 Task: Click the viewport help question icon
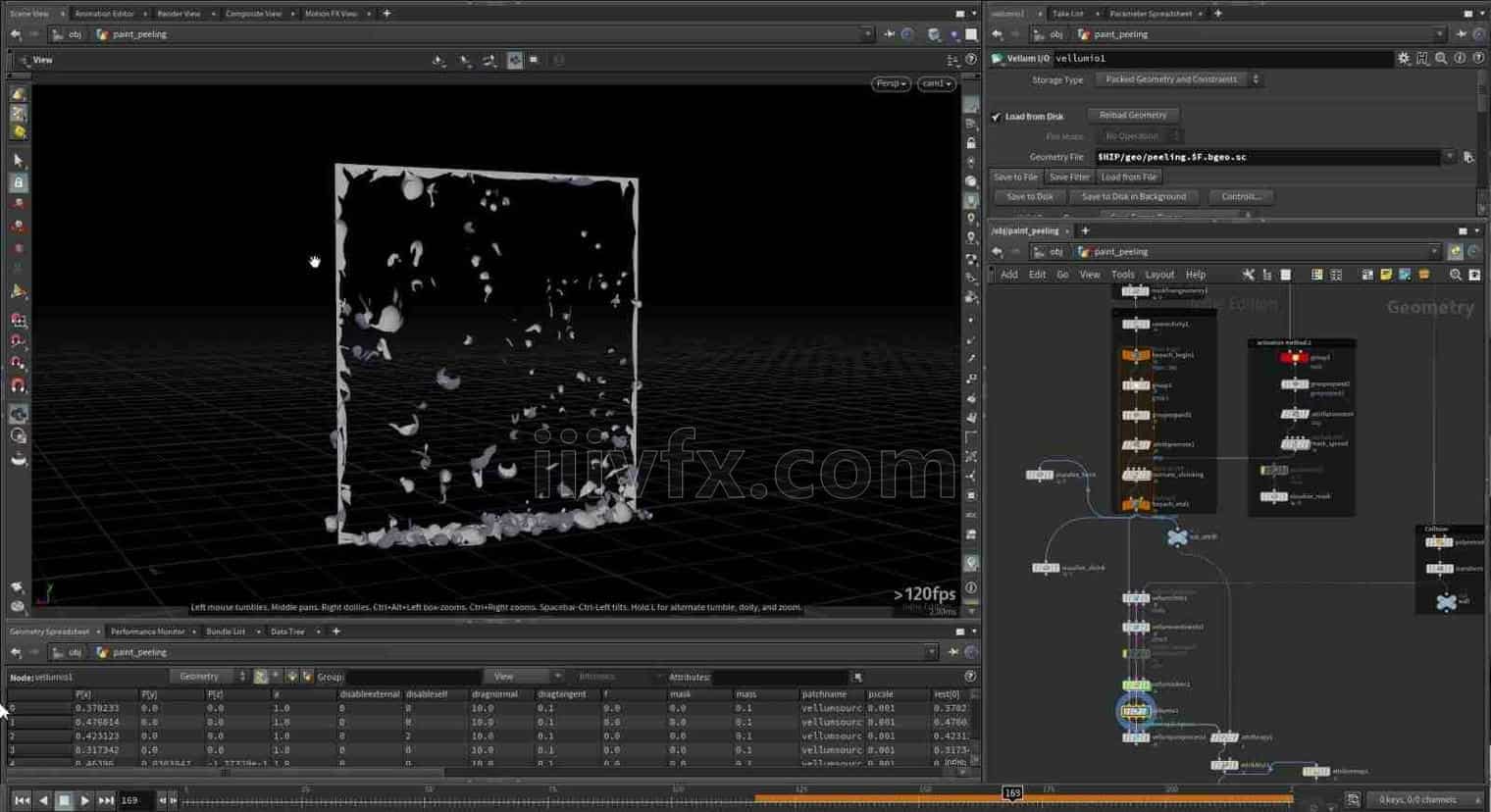[970, 60]
